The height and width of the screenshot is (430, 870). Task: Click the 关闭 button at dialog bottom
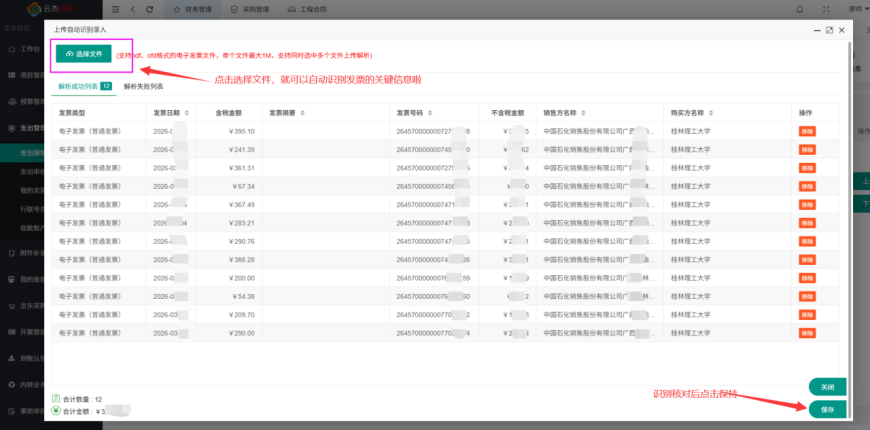click(x=827, y=387)
